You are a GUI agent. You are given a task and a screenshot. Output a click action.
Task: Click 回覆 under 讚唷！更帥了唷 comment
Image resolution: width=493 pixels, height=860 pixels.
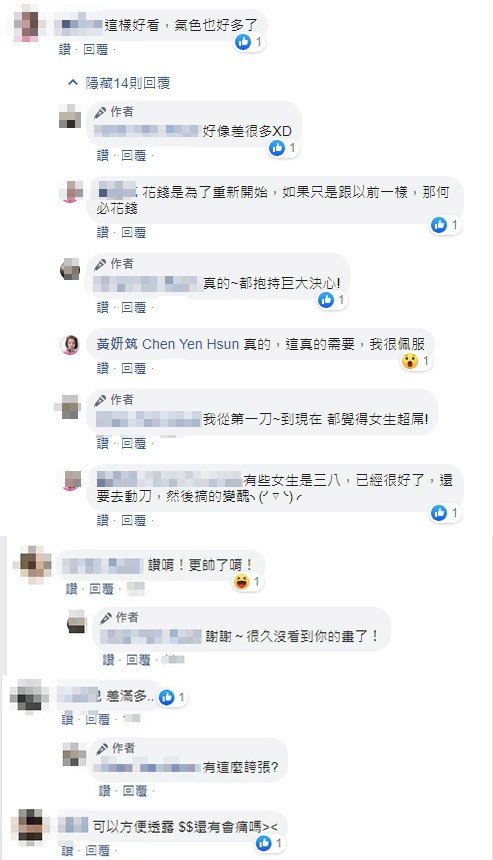tap(101, 589)
